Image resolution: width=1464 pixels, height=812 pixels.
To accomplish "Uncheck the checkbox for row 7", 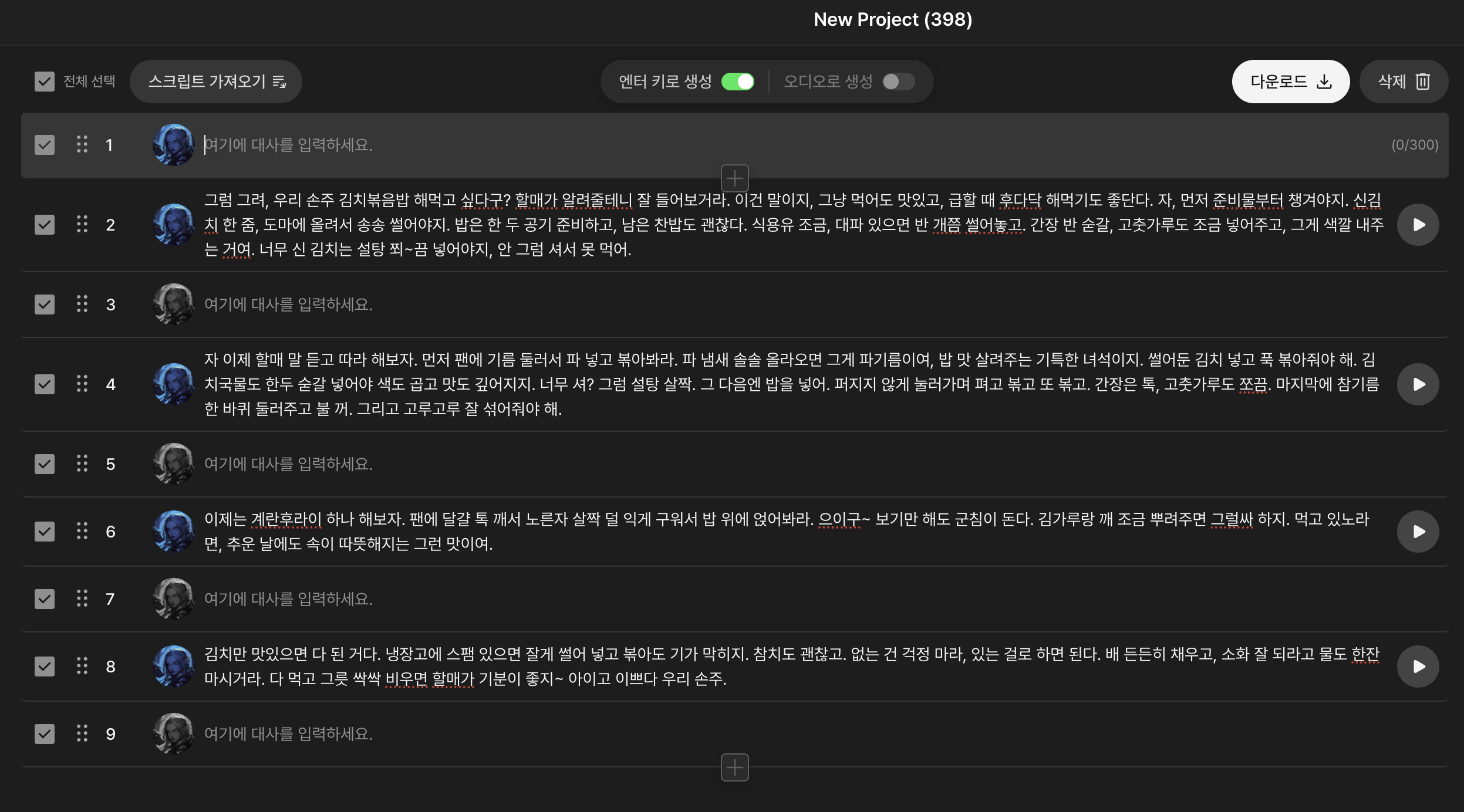I will pos(45,599).
